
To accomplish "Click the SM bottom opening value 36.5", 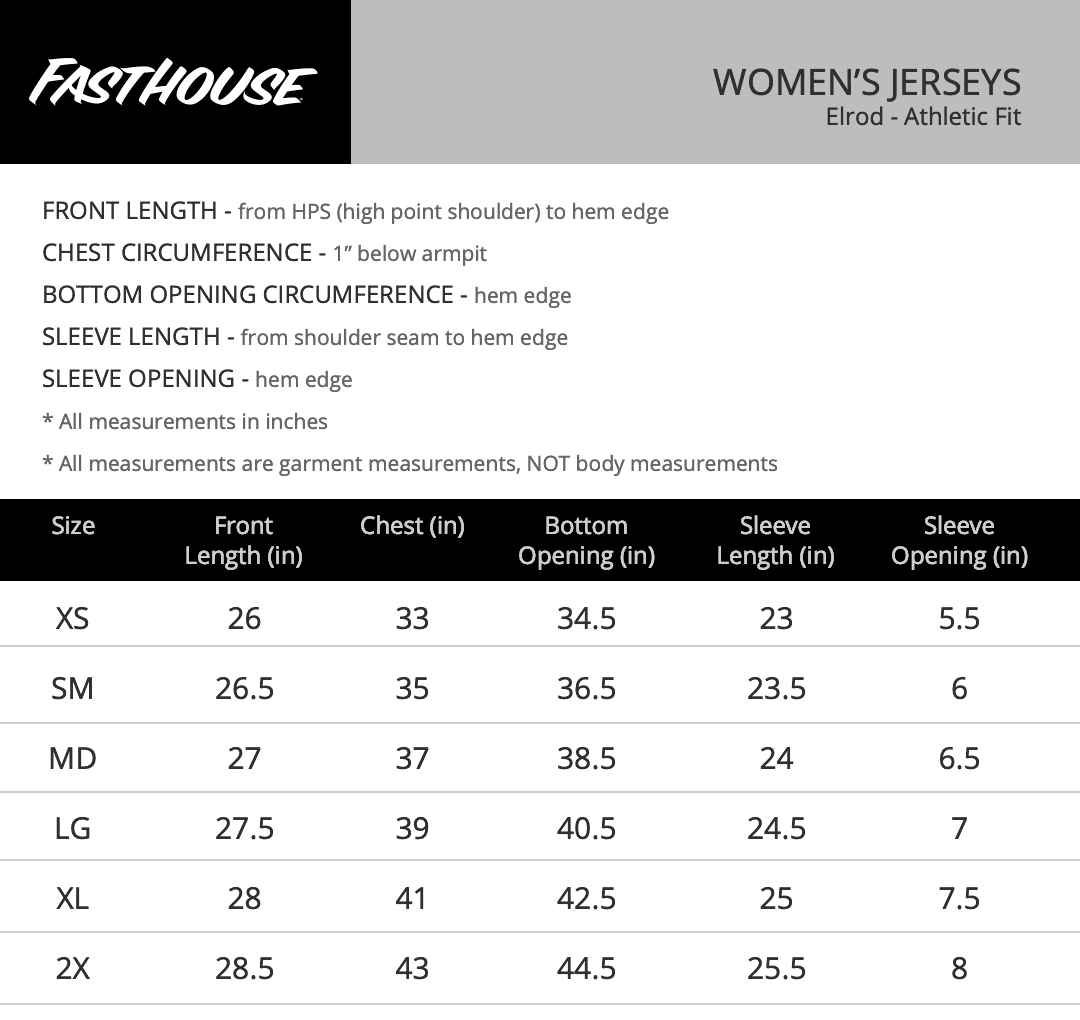I will (x=586, y=688).
